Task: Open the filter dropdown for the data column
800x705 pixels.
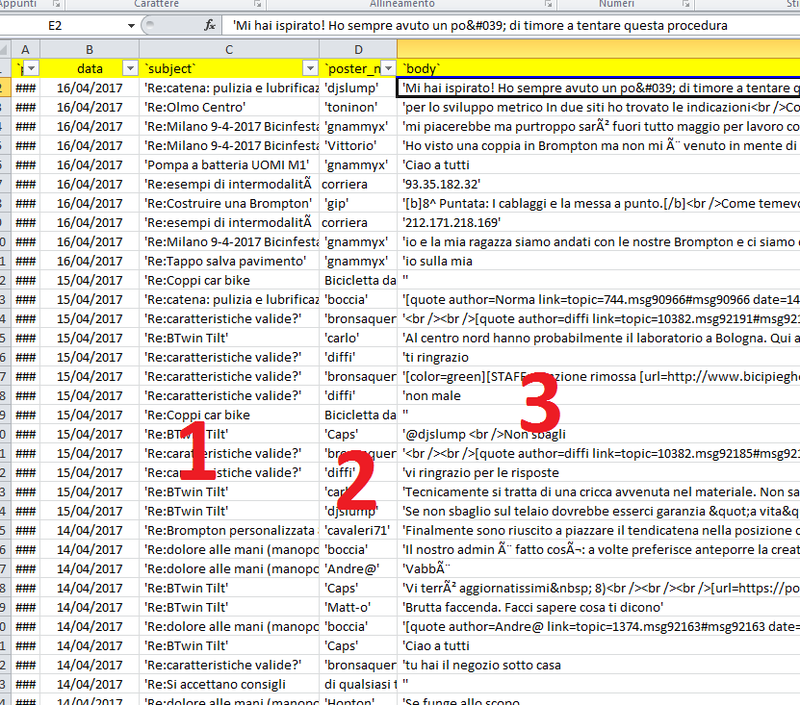Action: pos(131,68)
